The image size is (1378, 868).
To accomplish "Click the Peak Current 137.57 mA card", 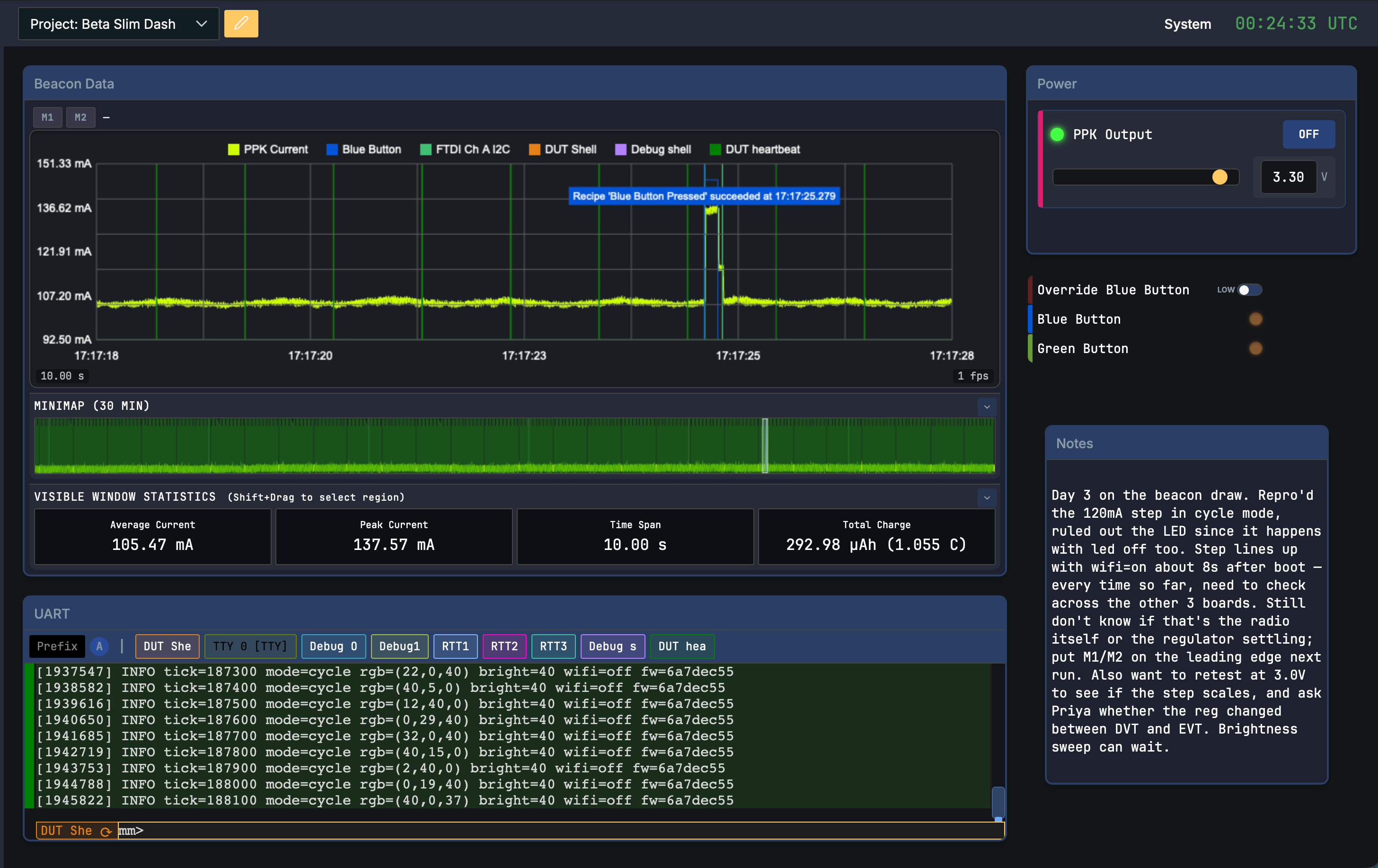I will coord(394,536).
